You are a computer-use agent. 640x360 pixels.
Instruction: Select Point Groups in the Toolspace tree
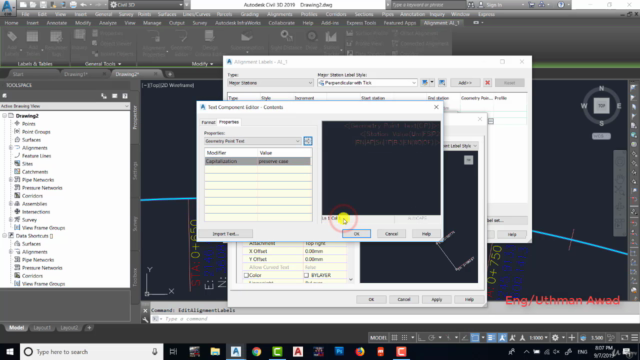pyautogui.click(x=36, y=132)
